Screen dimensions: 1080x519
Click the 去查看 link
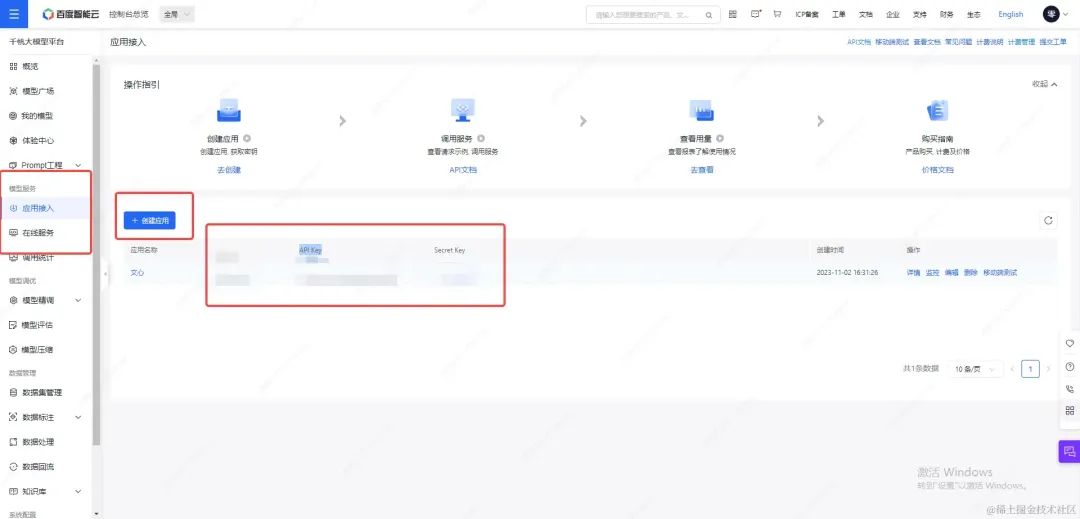[x=701, y=170]
